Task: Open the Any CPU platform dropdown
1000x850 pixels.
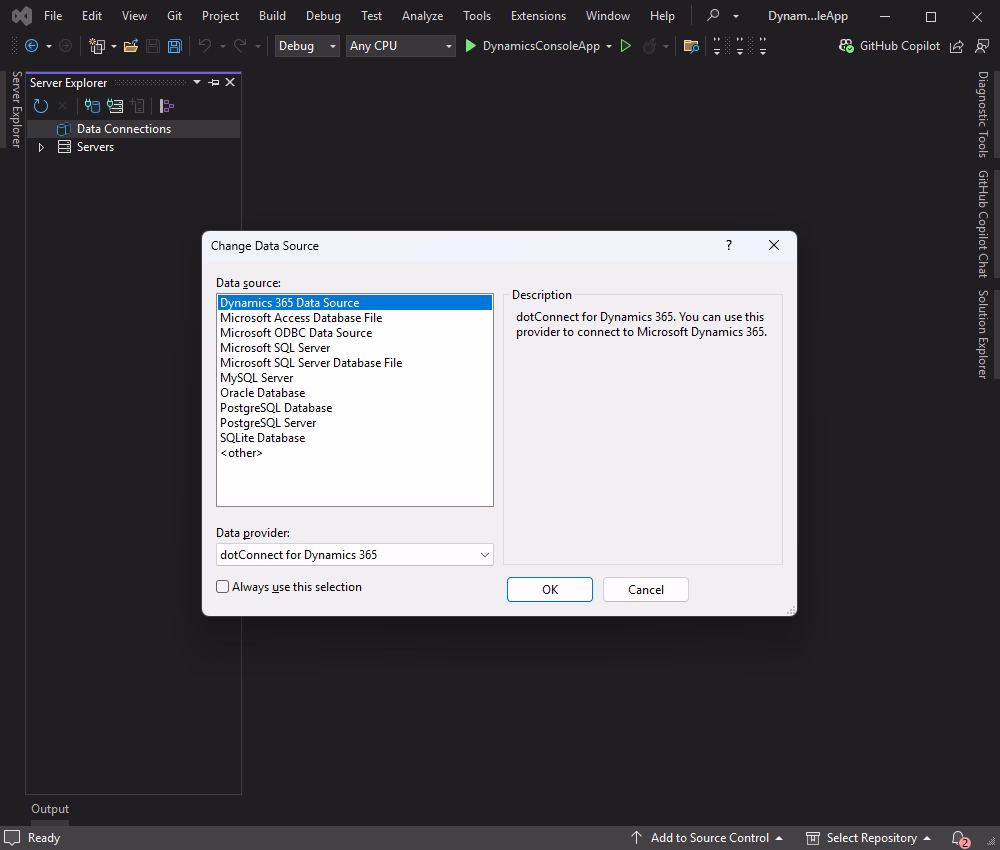Action: pyautogui.click(x=401, y=46)
